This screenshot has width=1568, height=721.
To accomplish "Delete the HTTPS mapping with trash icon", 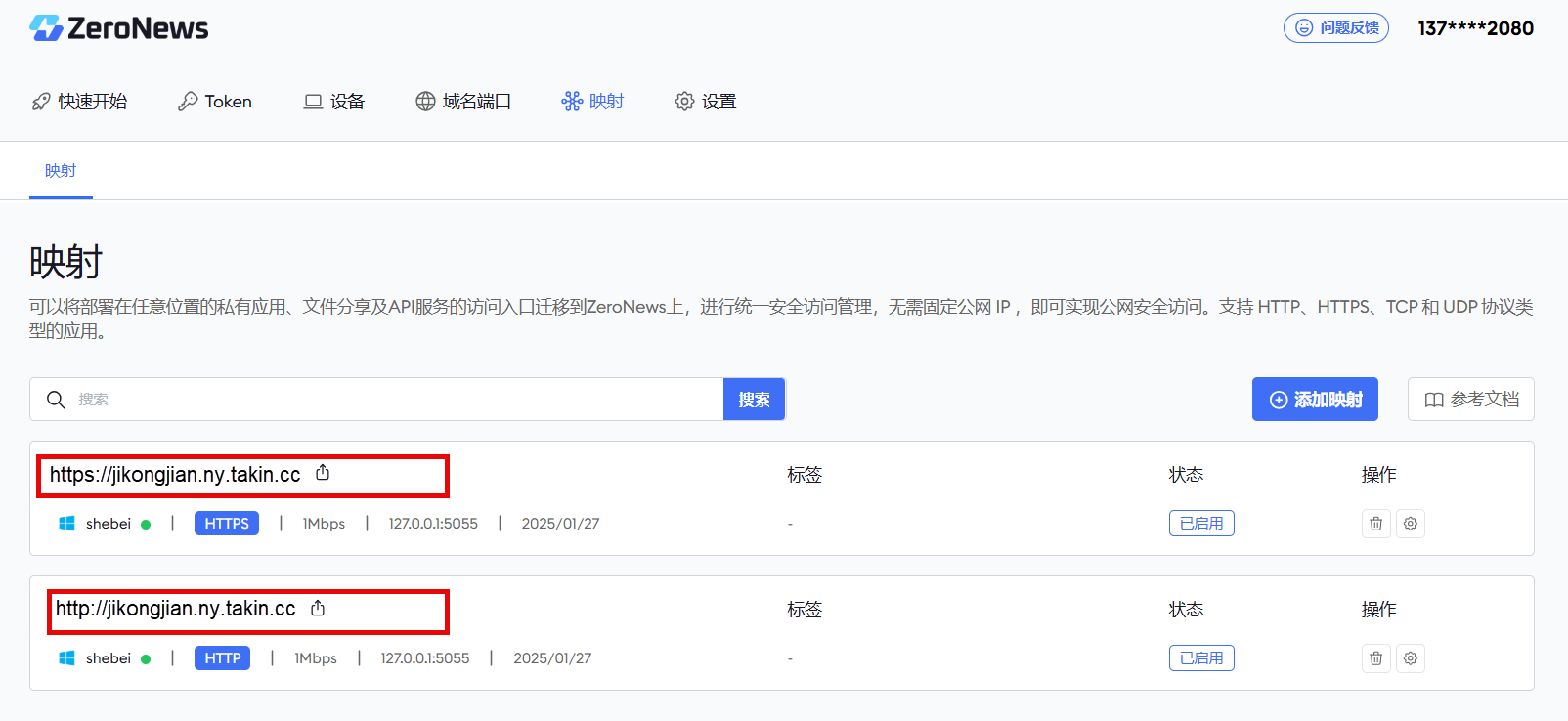I will point(1376,524).
